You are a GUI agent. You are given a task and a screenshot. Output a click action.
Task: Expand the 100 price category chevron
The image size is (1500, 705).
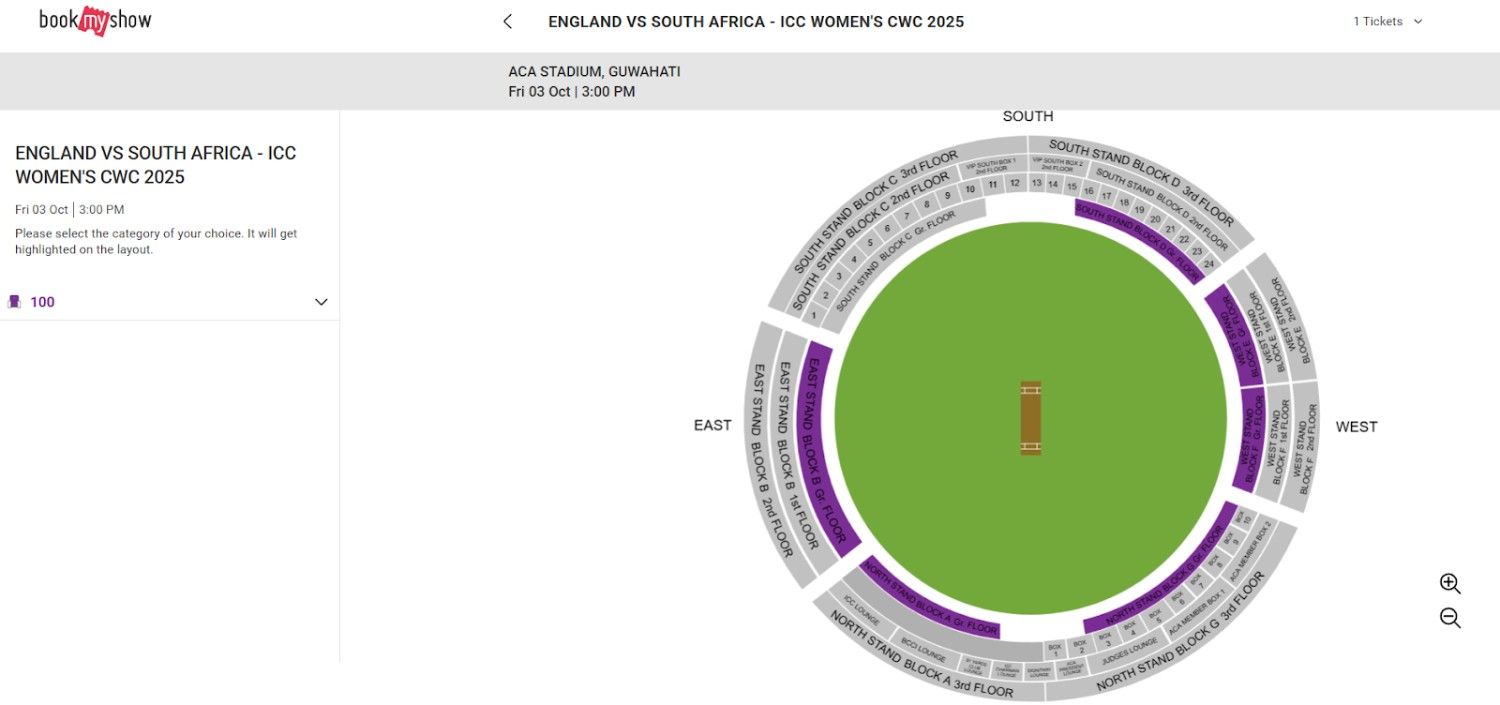(x=320, y=301)
